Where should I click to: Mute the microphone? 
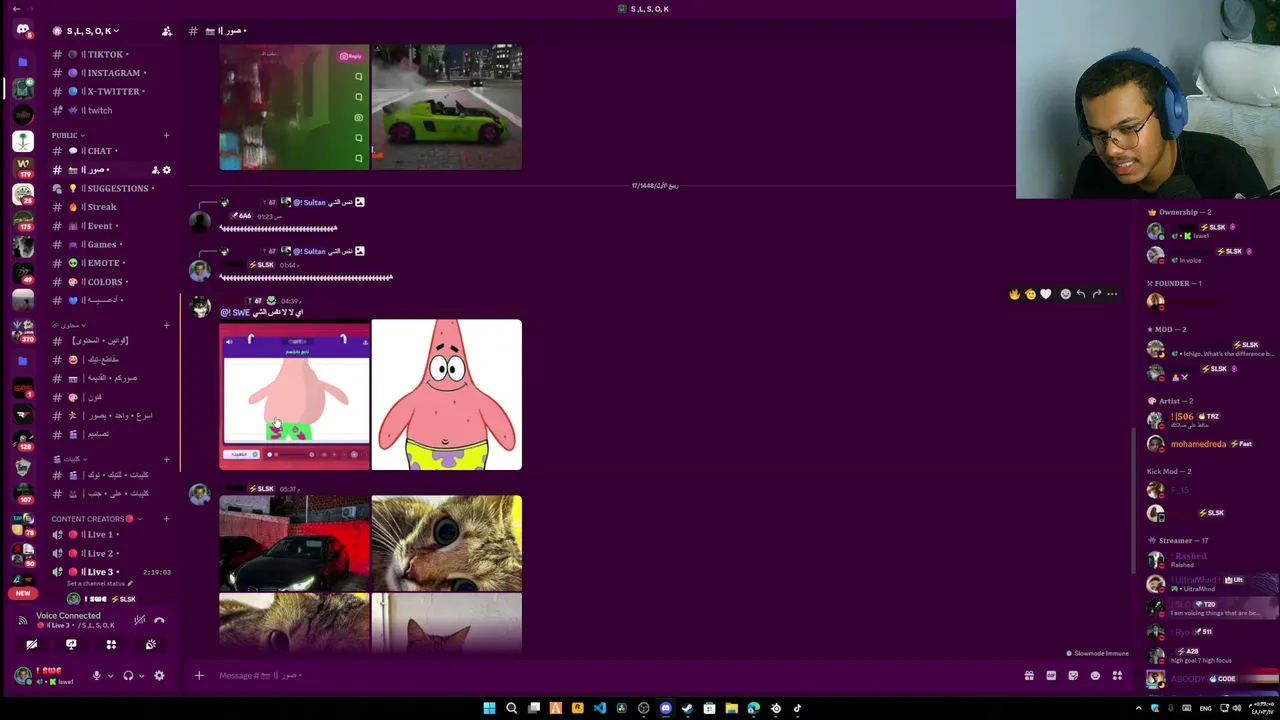(x=97, y=676)
